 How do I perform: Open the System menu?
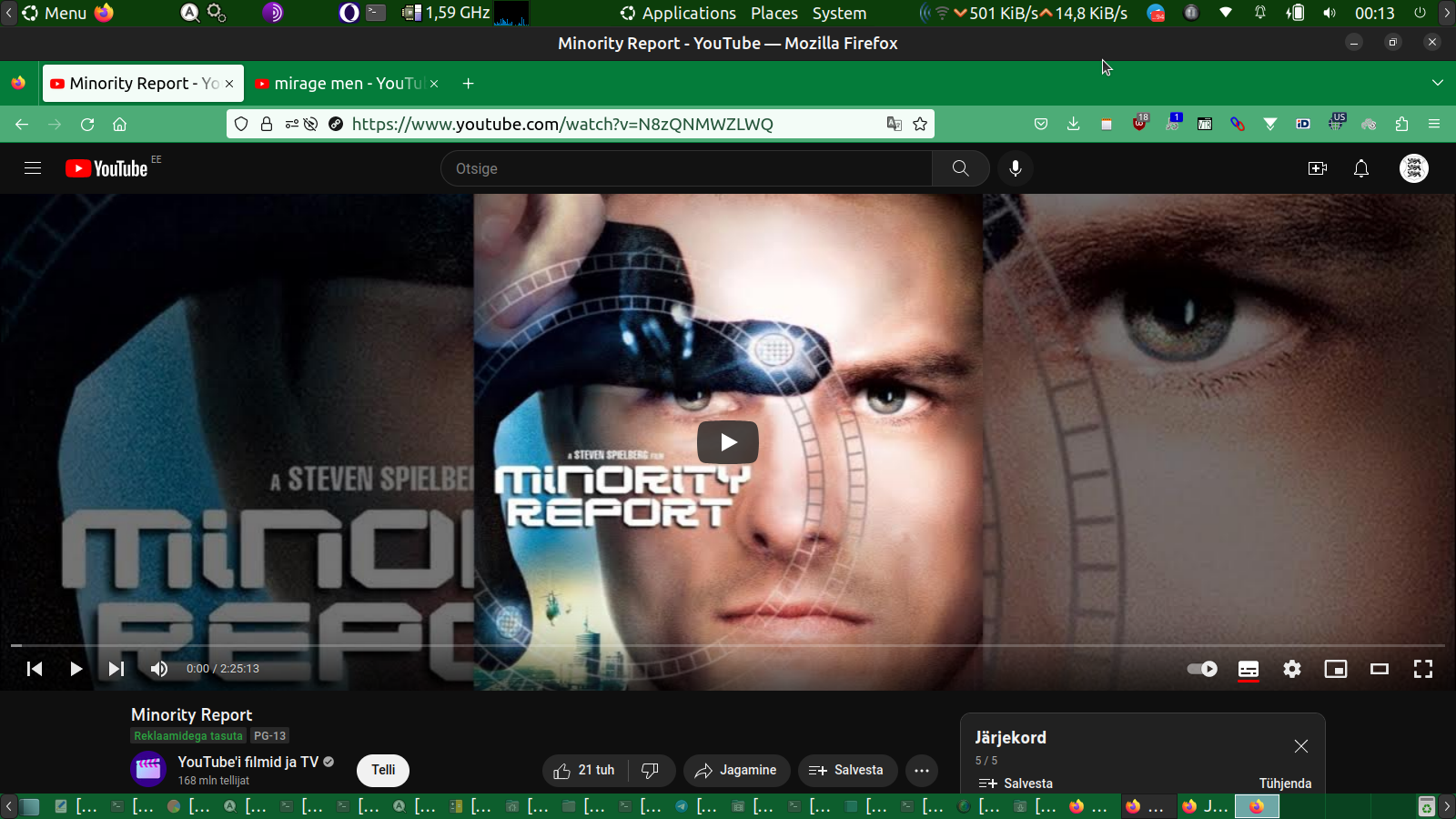(839, 13)
